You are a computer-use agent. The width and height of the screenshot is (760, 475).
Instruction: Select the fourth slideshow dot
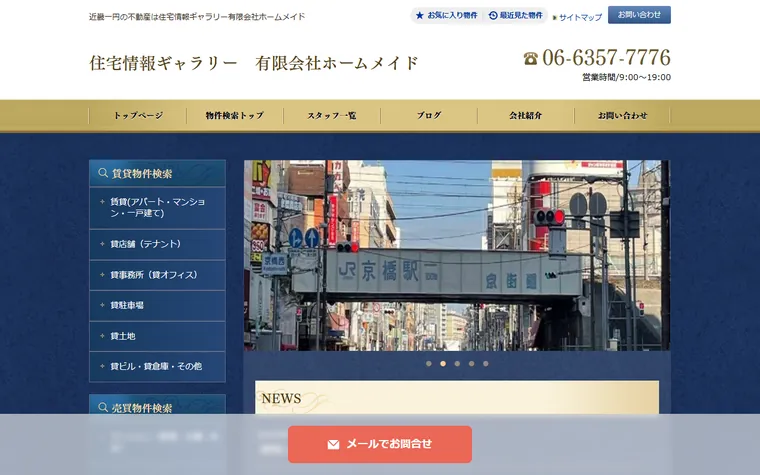click(472, 364)
